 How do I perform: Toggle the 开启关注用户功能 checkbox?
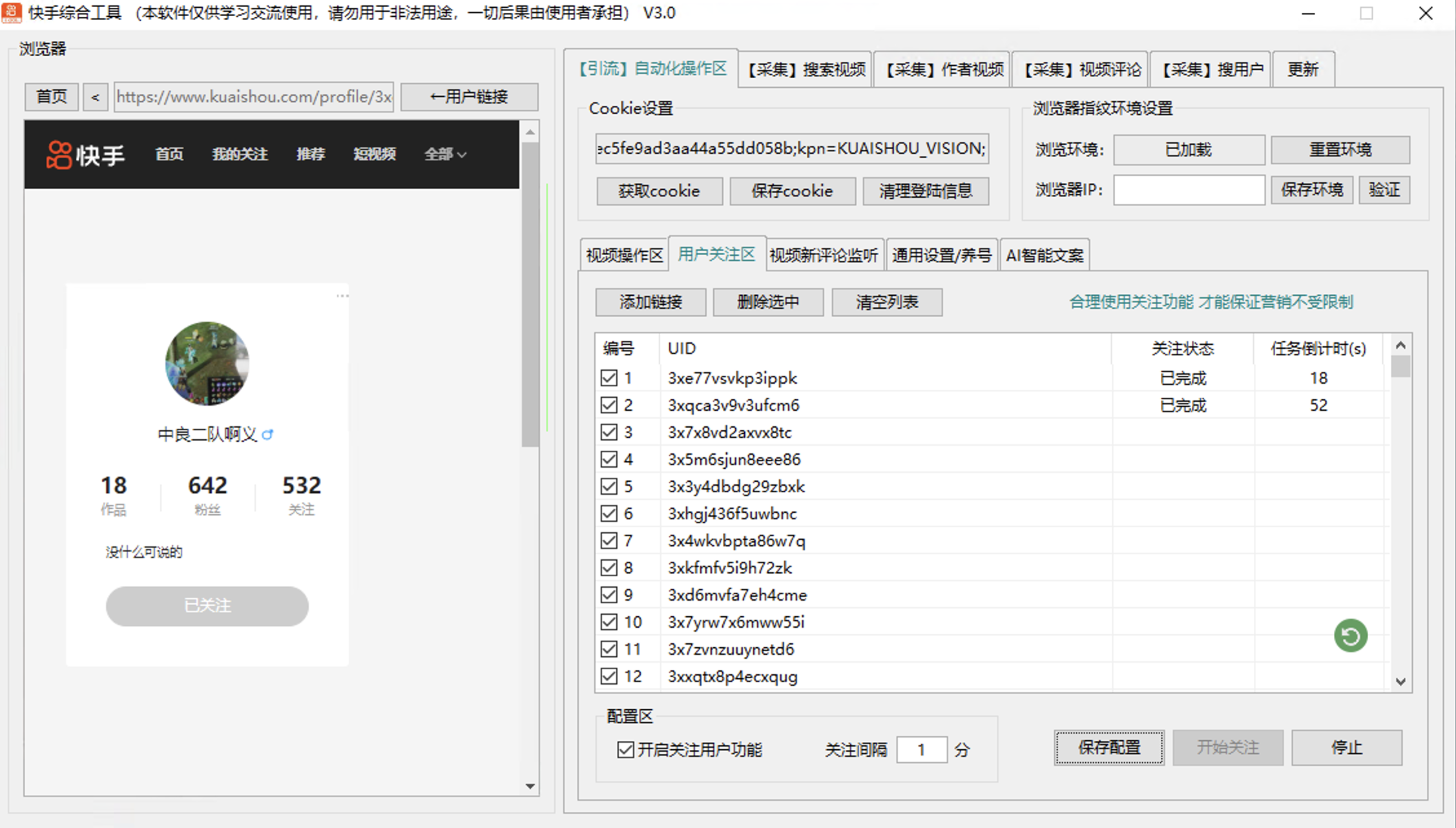624,749
